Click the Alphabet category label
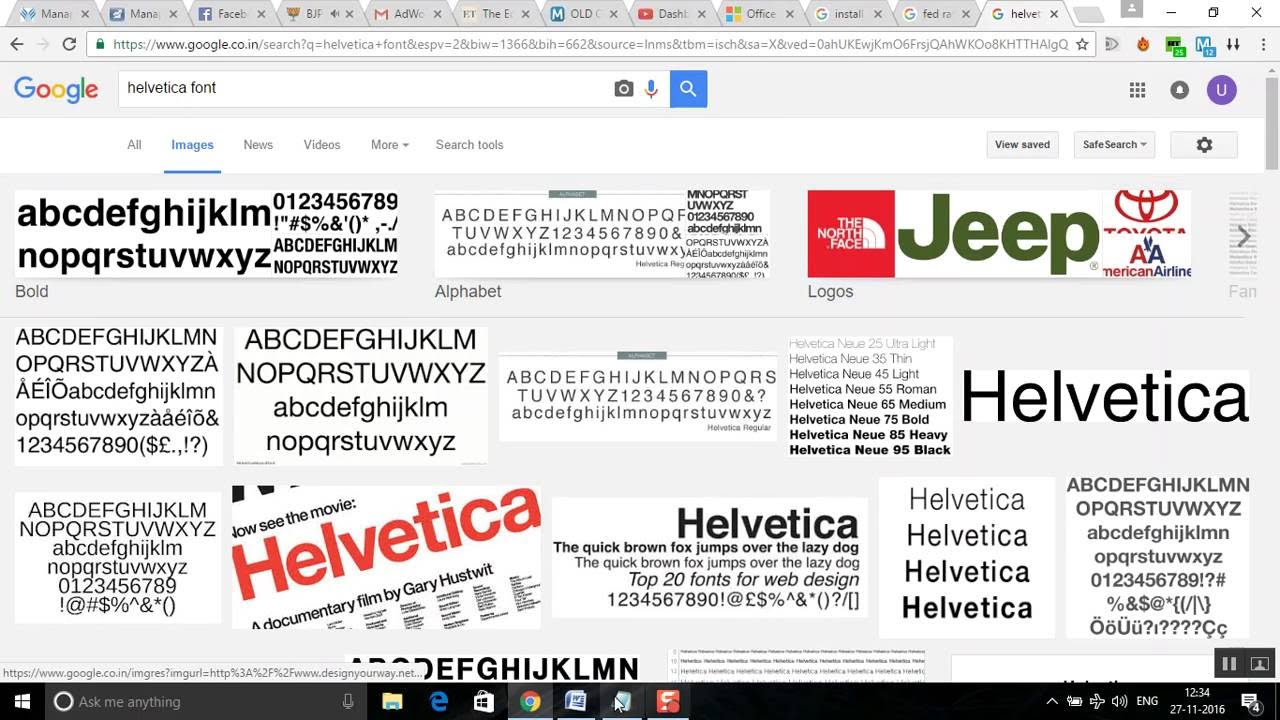 pos(468,291)
